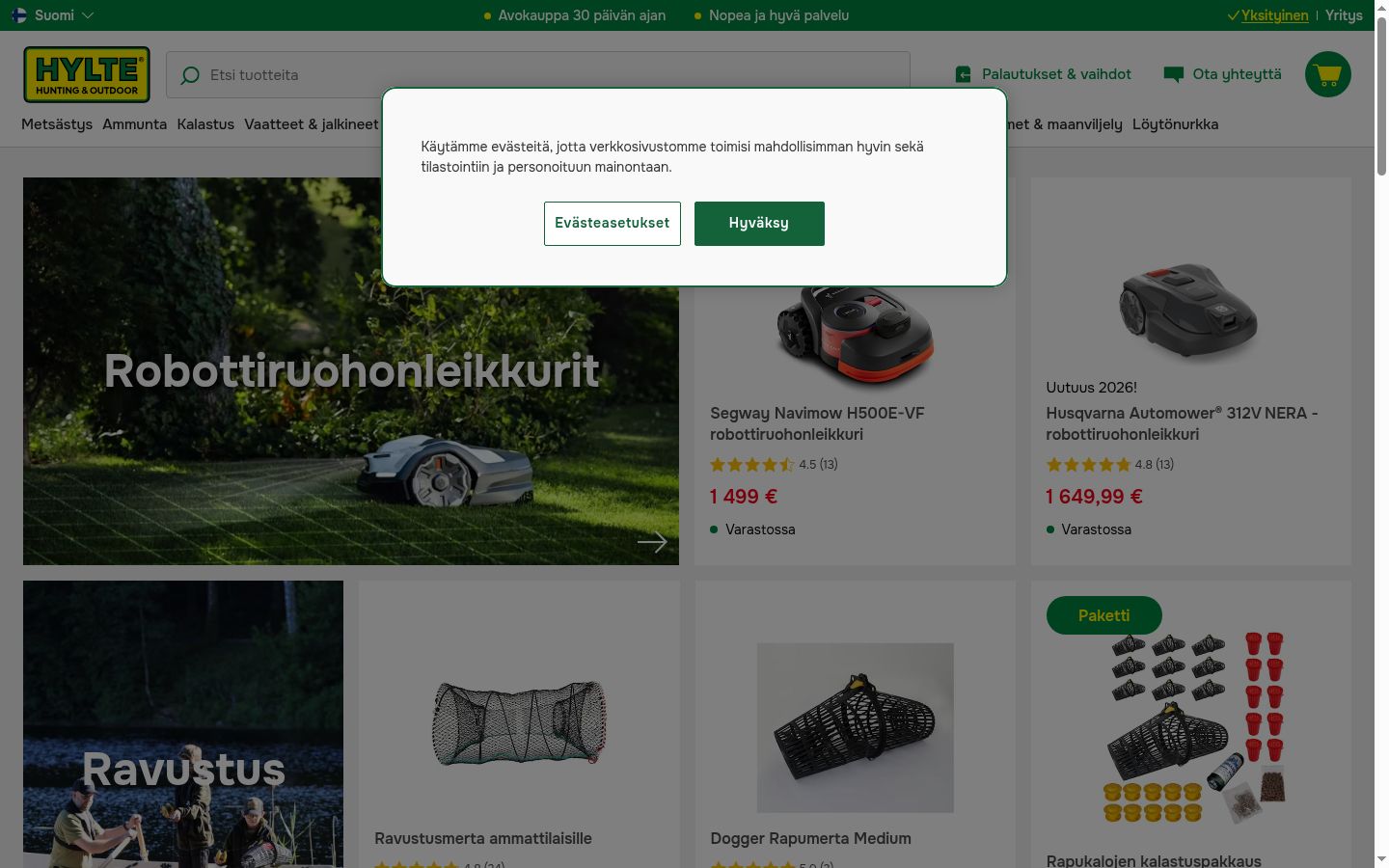
Task: Accept cookies with Hyväksy button
Action: (x=759, y=224)
